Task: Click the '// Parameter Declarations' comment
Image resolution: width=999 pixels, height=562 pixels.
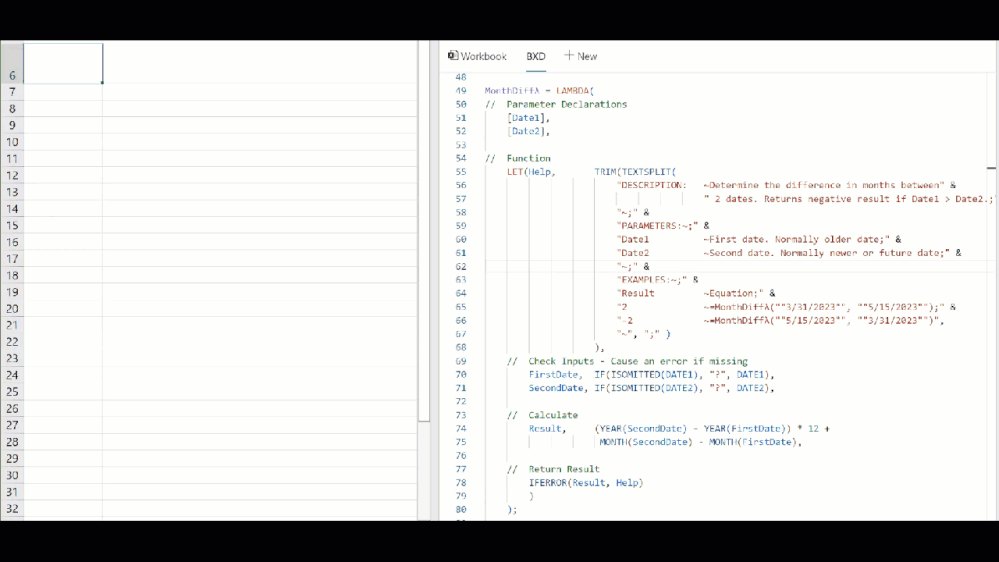Action: click(x=556, y=104)
